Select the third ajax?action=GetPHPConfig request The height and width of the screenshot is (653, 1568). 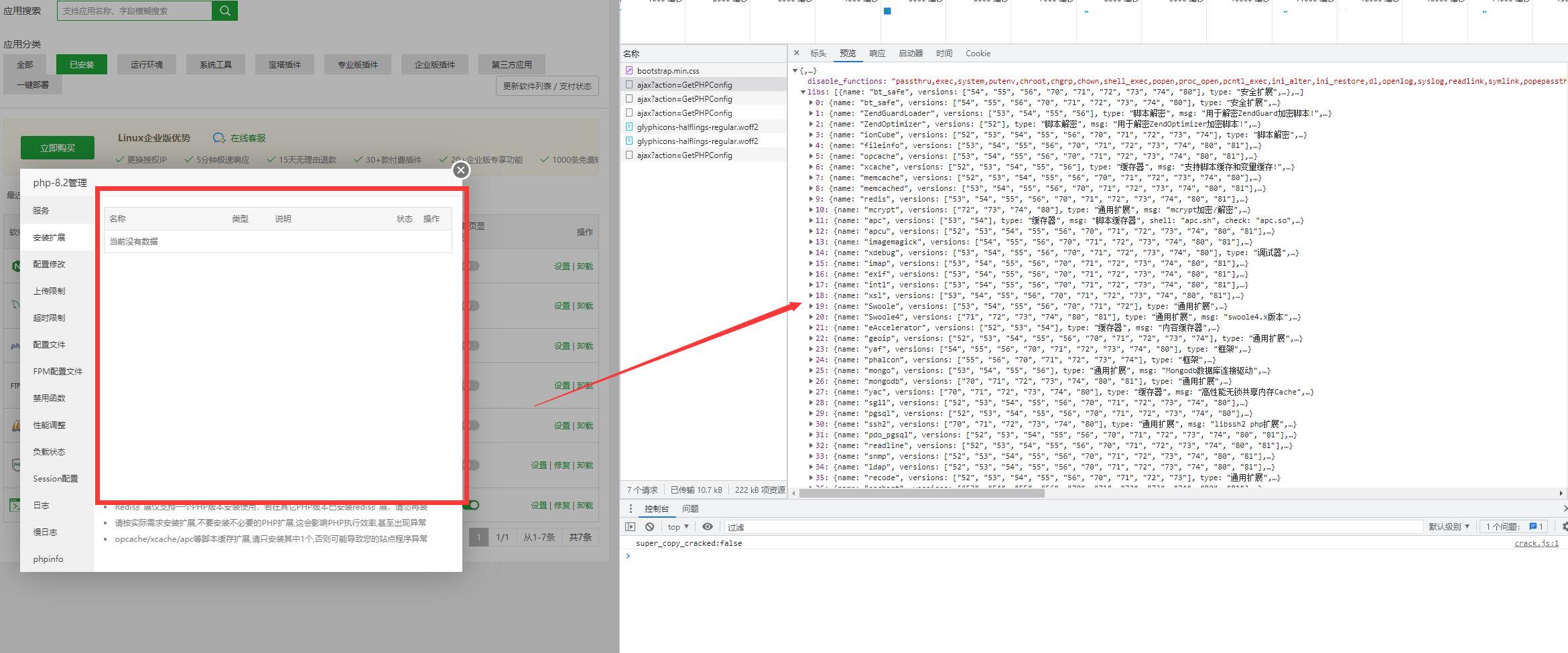pos(703,113)
